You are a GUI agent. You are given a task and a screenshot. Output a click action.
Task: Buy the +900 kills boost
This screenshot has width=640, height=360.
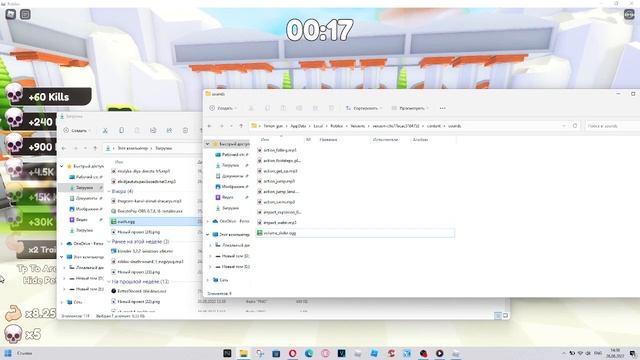pos(31,147)
